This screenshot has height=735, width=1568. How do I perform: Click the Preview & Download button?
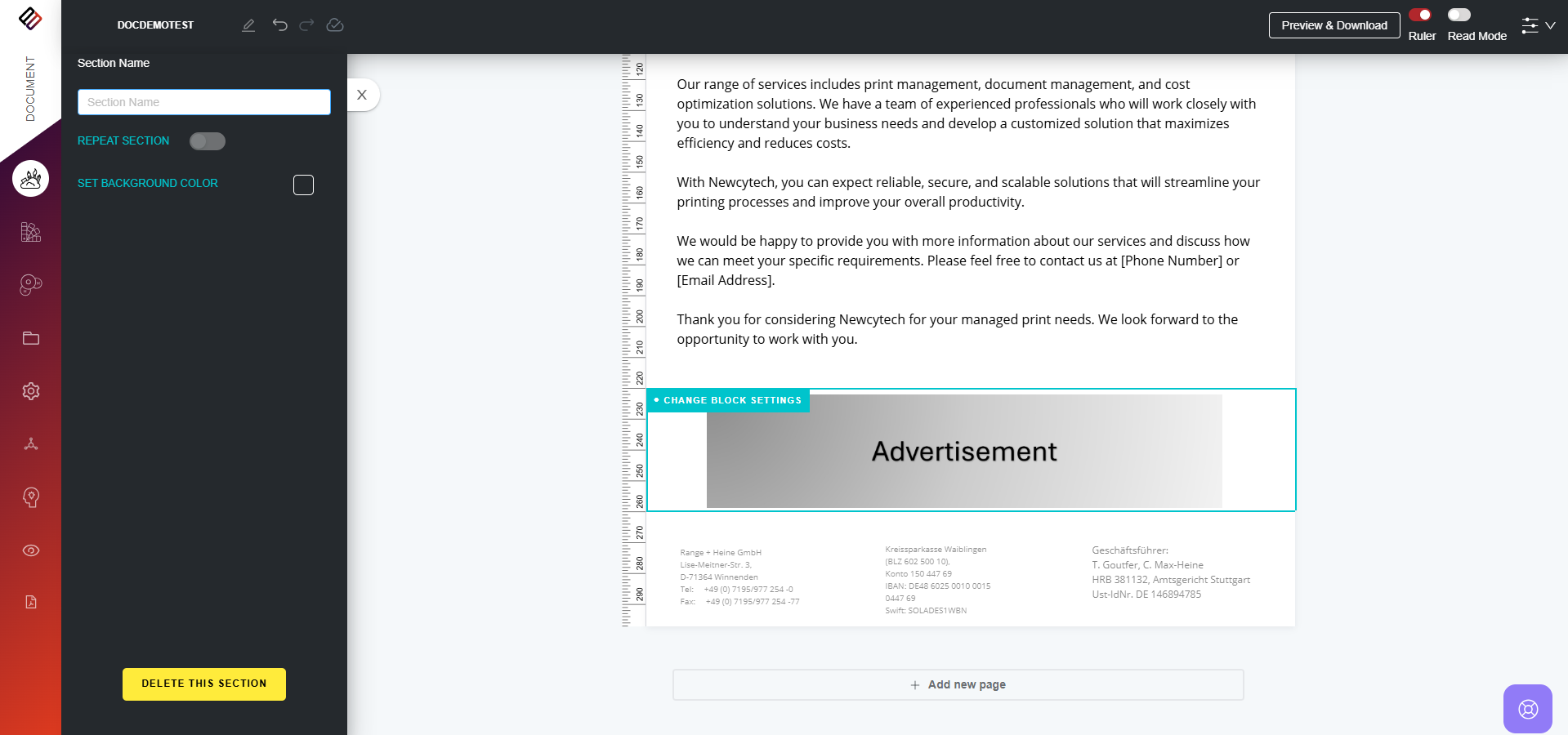tap(1333, 24)
